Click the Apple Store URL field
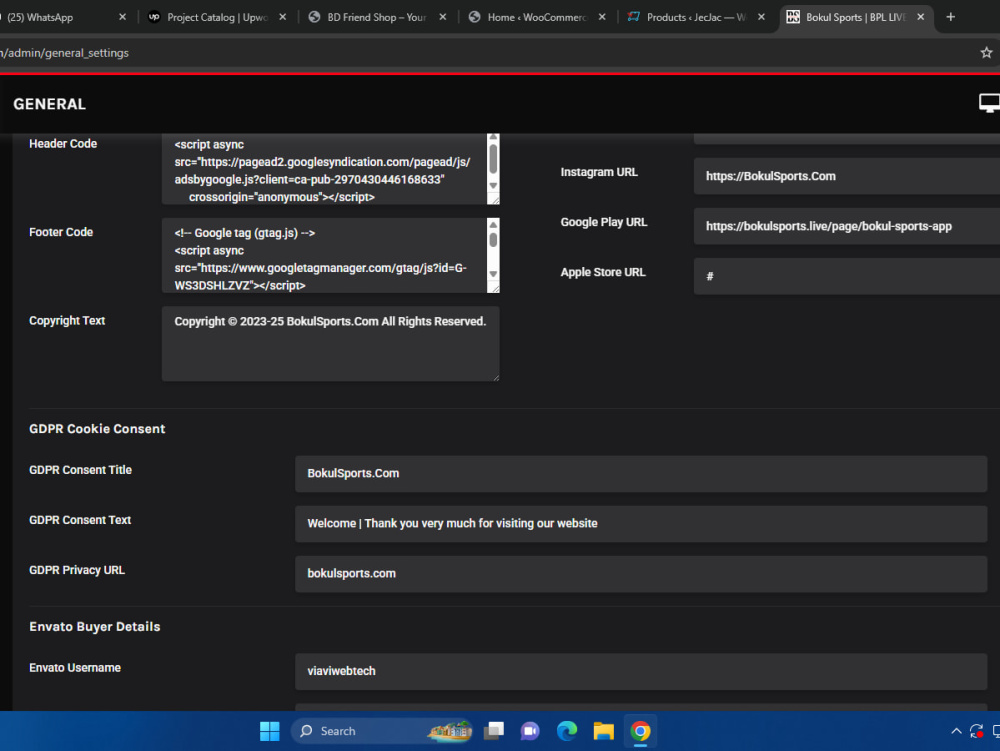This screenshot has height=751, width=1000. click(846, 276)
